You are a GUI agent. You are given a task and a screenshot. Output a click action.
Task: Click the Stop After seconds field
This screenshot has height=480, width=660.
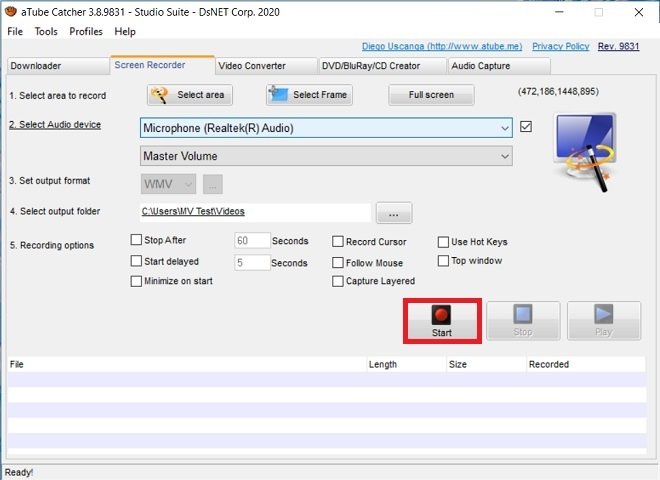pos(252,240)
